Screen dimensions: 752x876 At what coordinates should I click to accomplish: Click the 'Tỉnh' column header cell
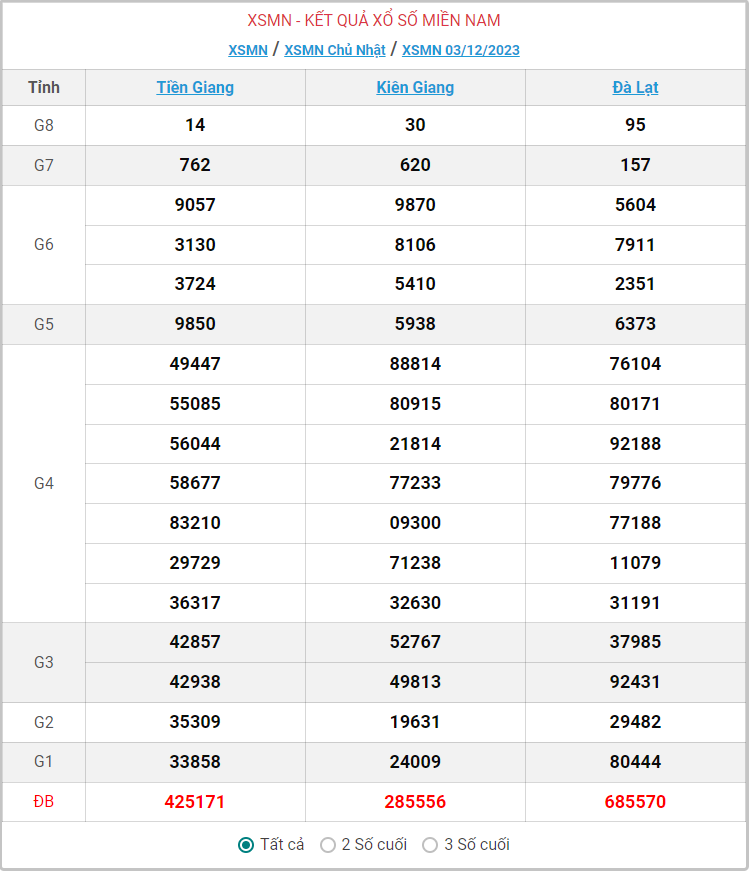[x=44, y=88]
